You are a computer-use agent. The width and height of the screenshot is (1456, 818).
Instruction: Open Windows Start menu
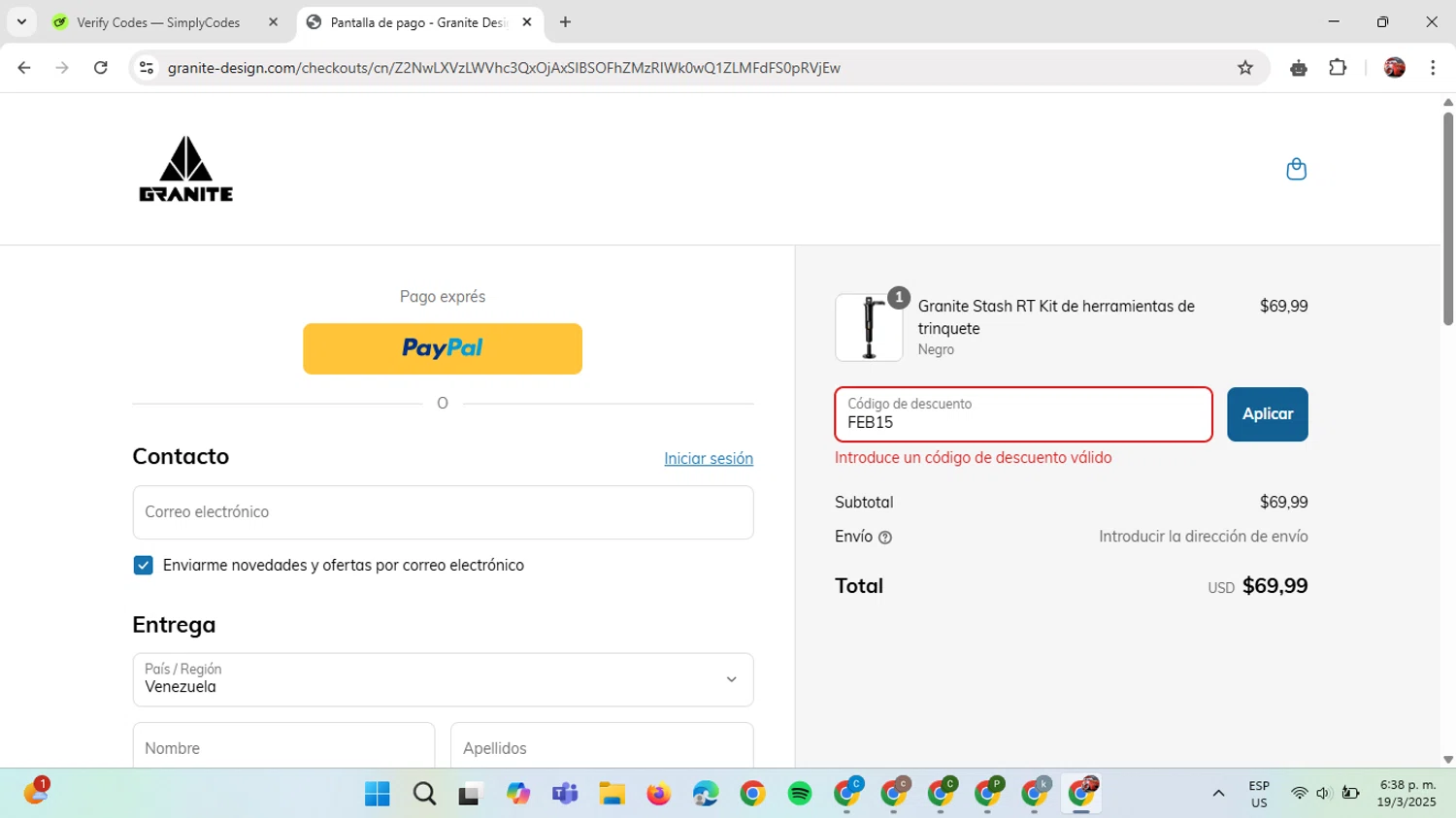pyautogui.click(x=377, y=794)
